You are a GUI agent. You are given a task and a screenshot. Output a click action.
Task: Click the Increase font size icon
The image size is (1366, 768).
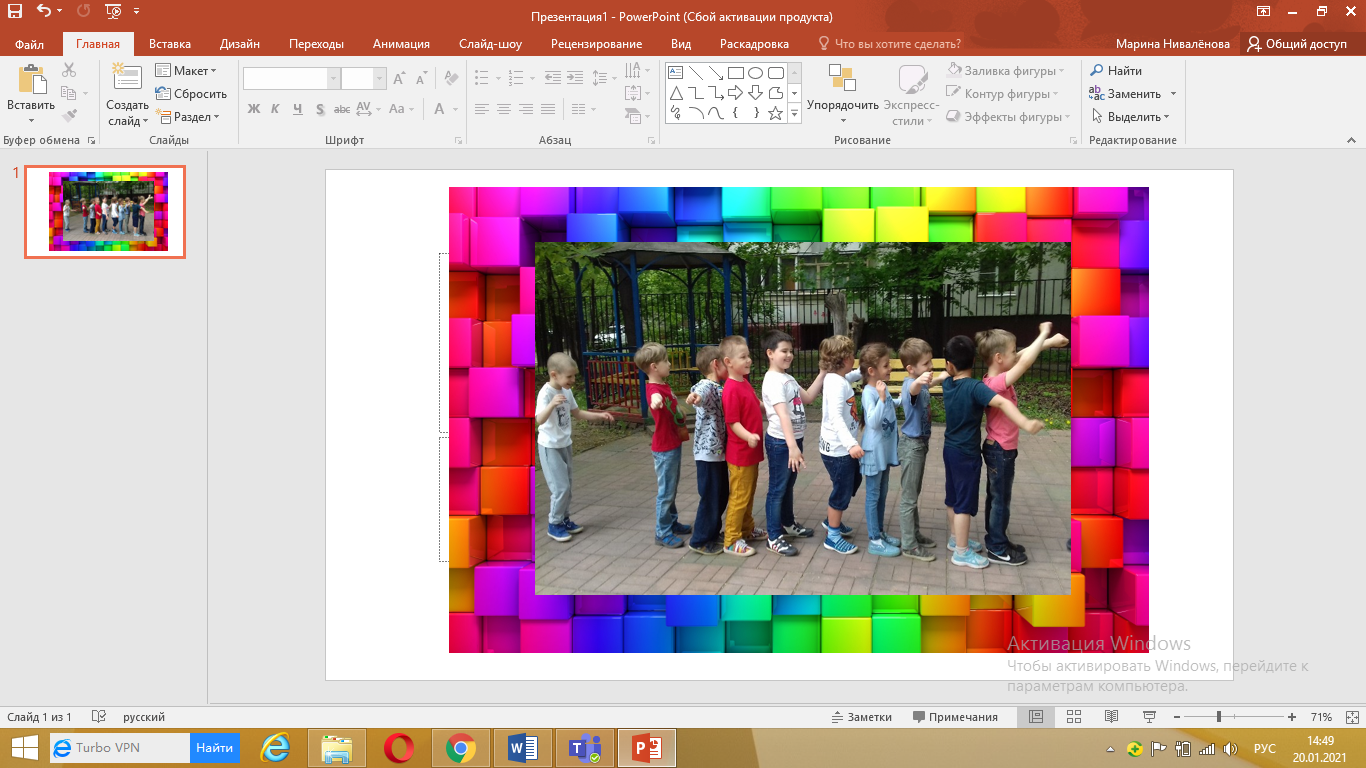tap(399, 78)
